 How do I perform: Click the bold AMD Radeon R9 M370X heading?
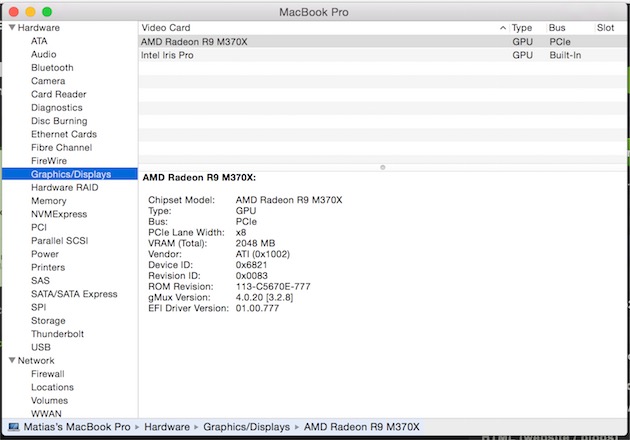coord(199,178)
